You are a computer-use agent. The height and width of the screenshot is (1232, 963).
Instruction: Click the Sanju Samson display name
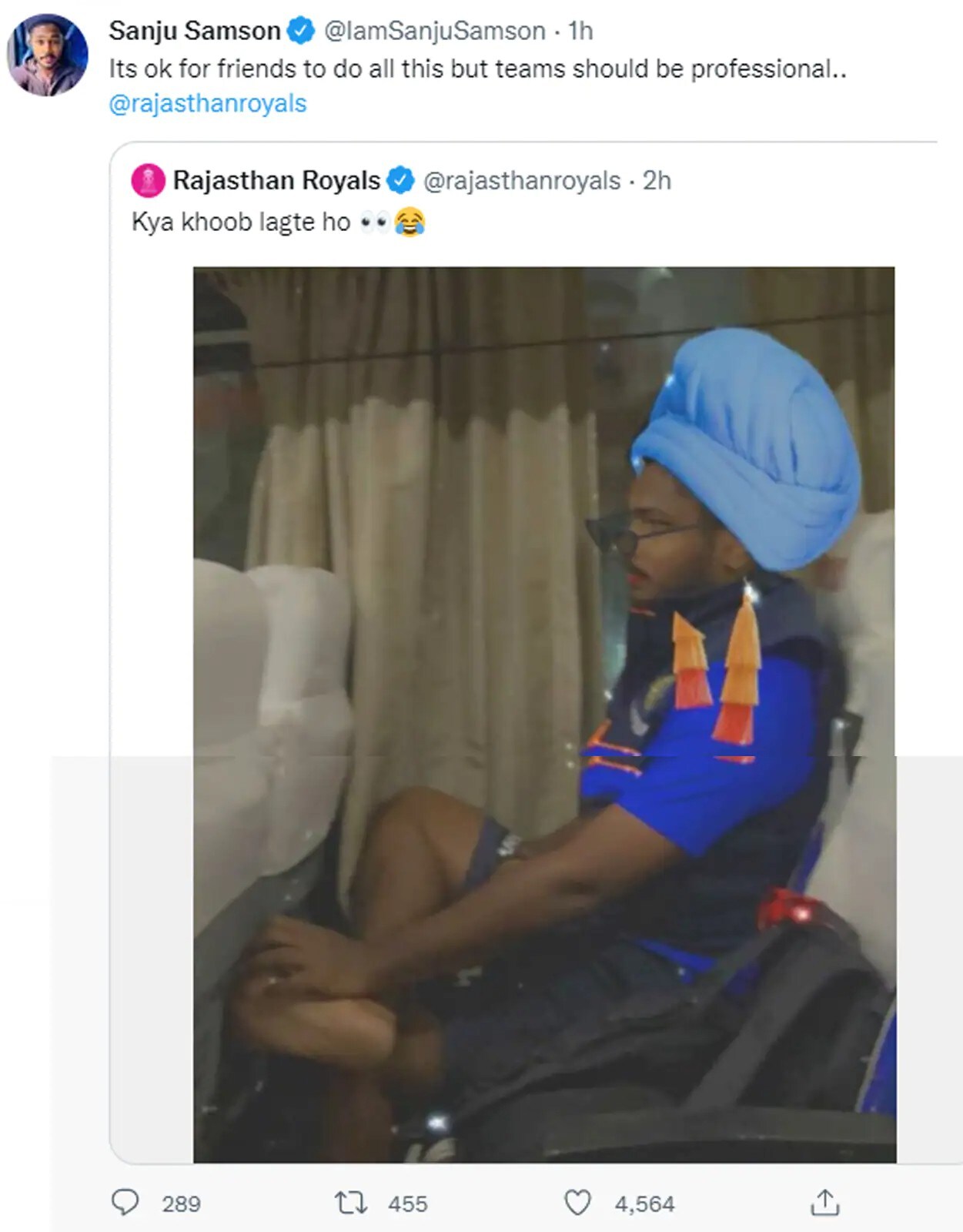[x=195, y=31]
